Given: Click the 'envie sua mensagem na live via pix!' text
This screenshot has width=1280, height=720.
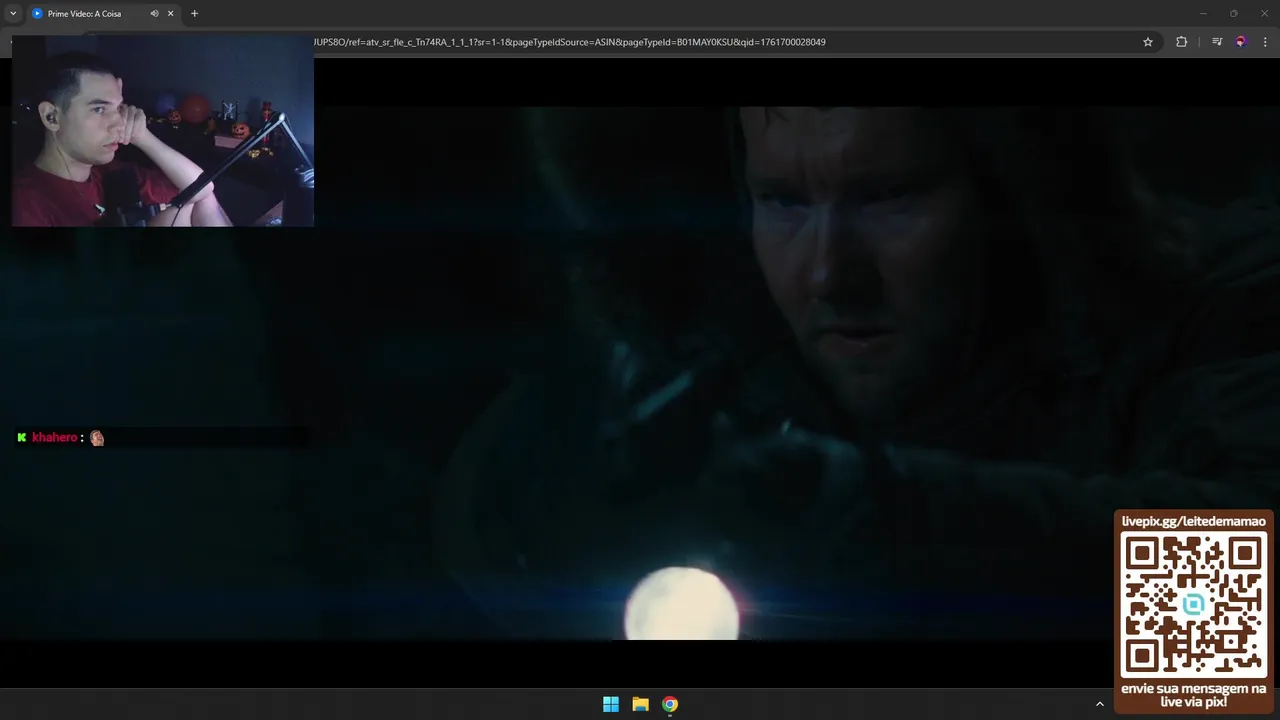Looking at the screenshot, I should [x=1193, y=695].
